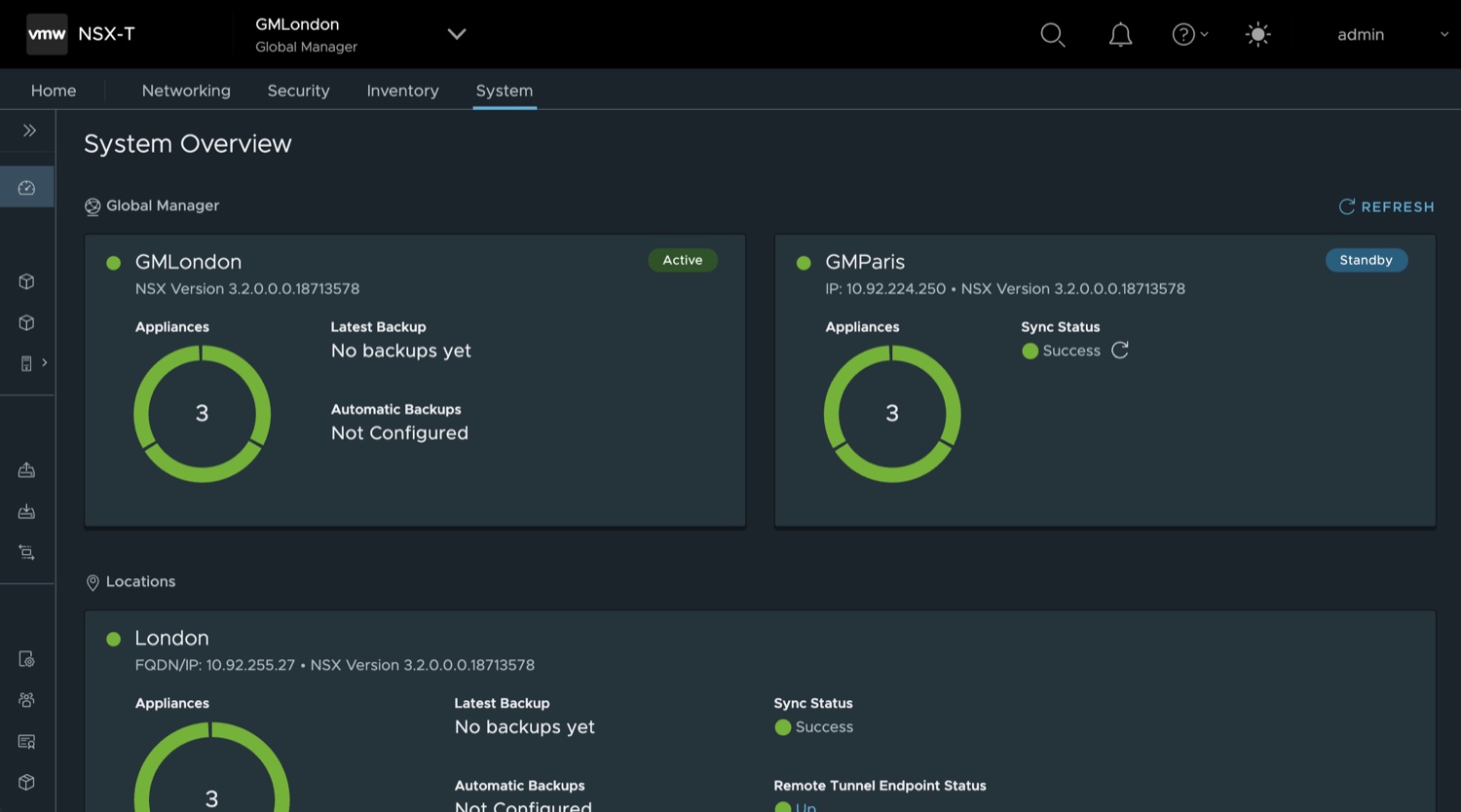The height and width of the screenshot is (812, 1461).
Task: Click GMParis 'Success' sync status
Action: [x=1071, y=351]
